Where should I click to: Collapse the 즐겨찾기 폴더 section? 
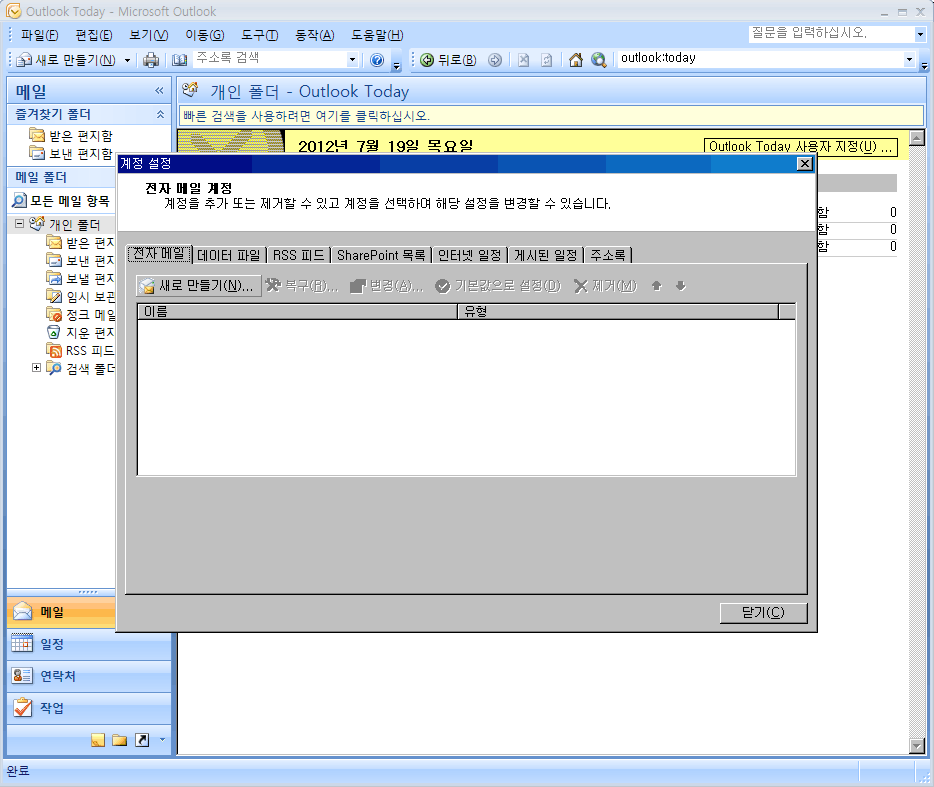pyautogui.click(x=160, y=114)
